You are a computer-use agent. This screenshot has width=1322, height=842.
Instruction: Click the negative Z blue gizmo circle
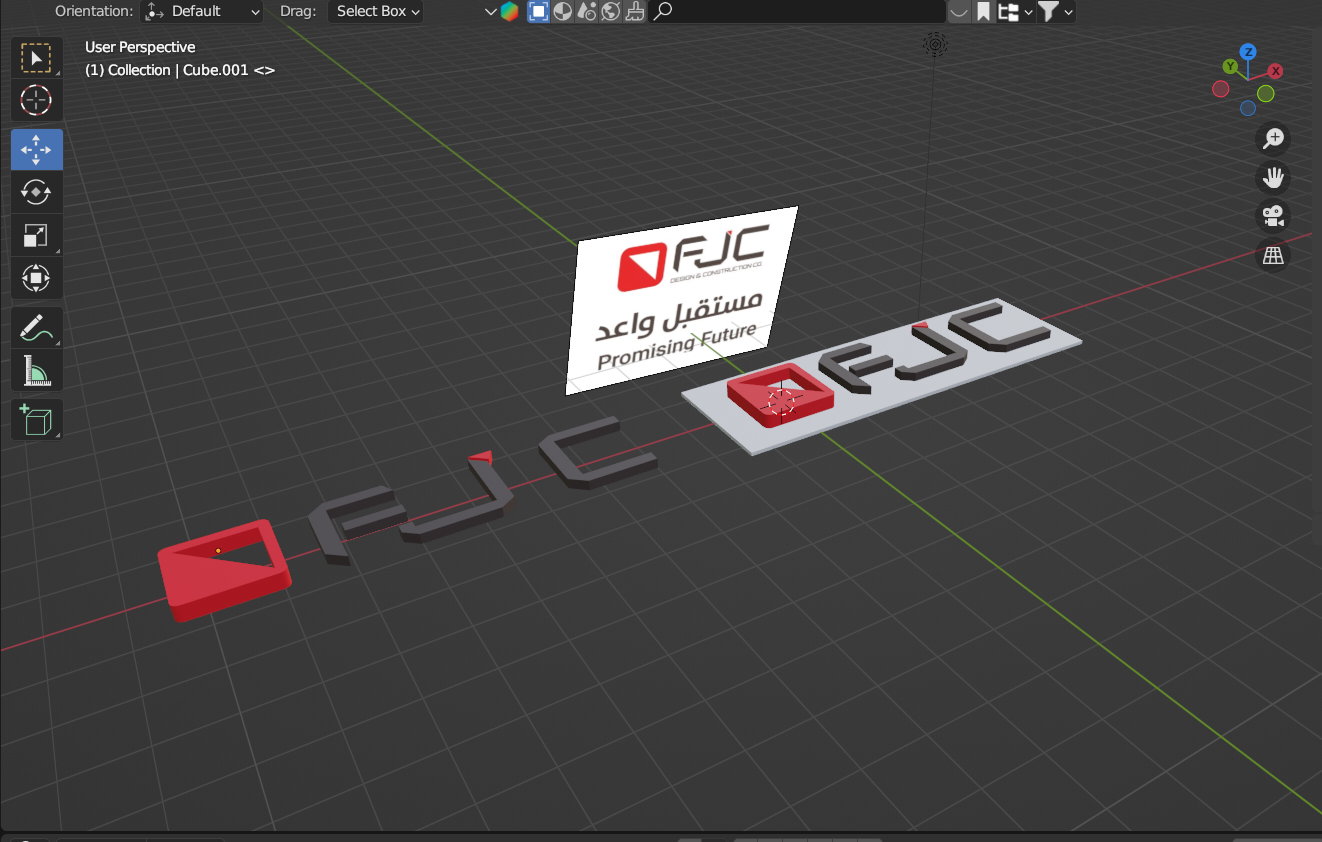point(1248,108)
